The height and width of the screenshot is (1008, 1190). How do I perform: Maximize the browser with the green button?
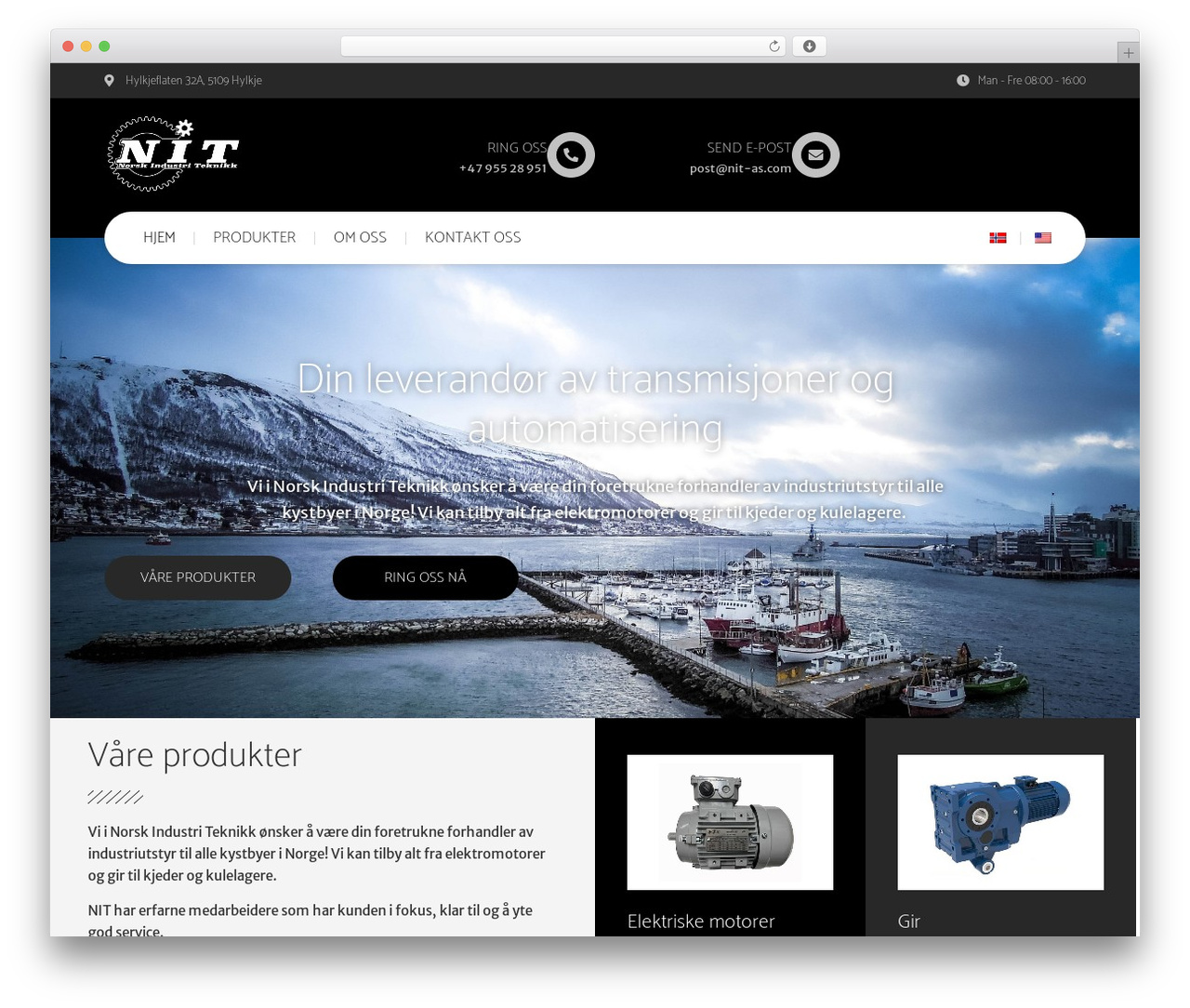tap(104, 46)
